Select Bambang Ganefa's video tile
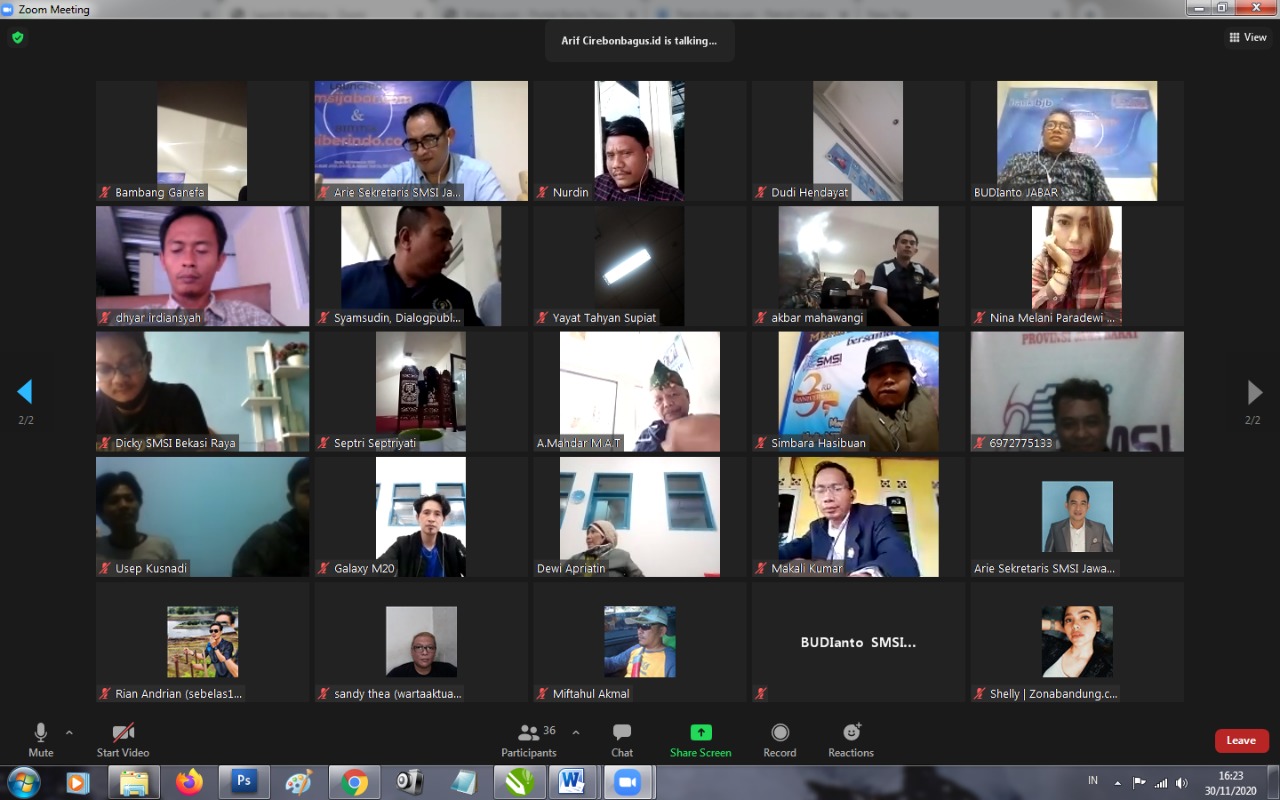The width and height of the screenshot is (1280, 800). click(202, 141)
